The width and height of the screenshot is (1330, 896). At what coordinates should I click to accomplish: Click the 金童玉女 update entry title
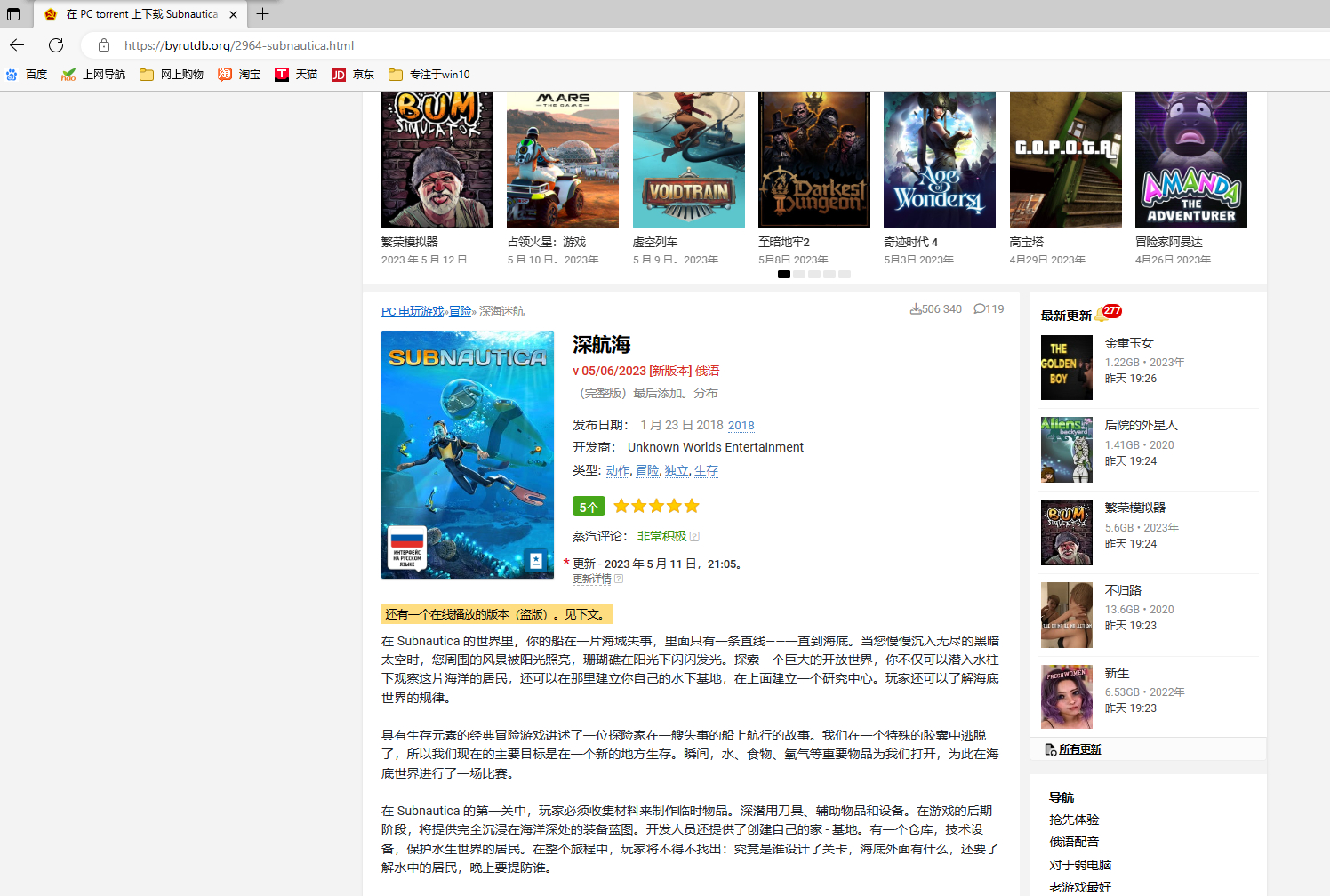coord(1129,343)
